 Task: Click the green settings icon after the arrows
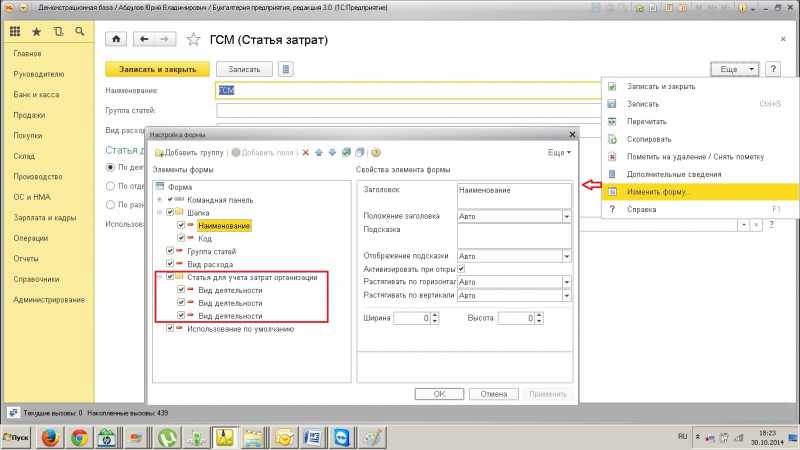(x=346, y=153)
